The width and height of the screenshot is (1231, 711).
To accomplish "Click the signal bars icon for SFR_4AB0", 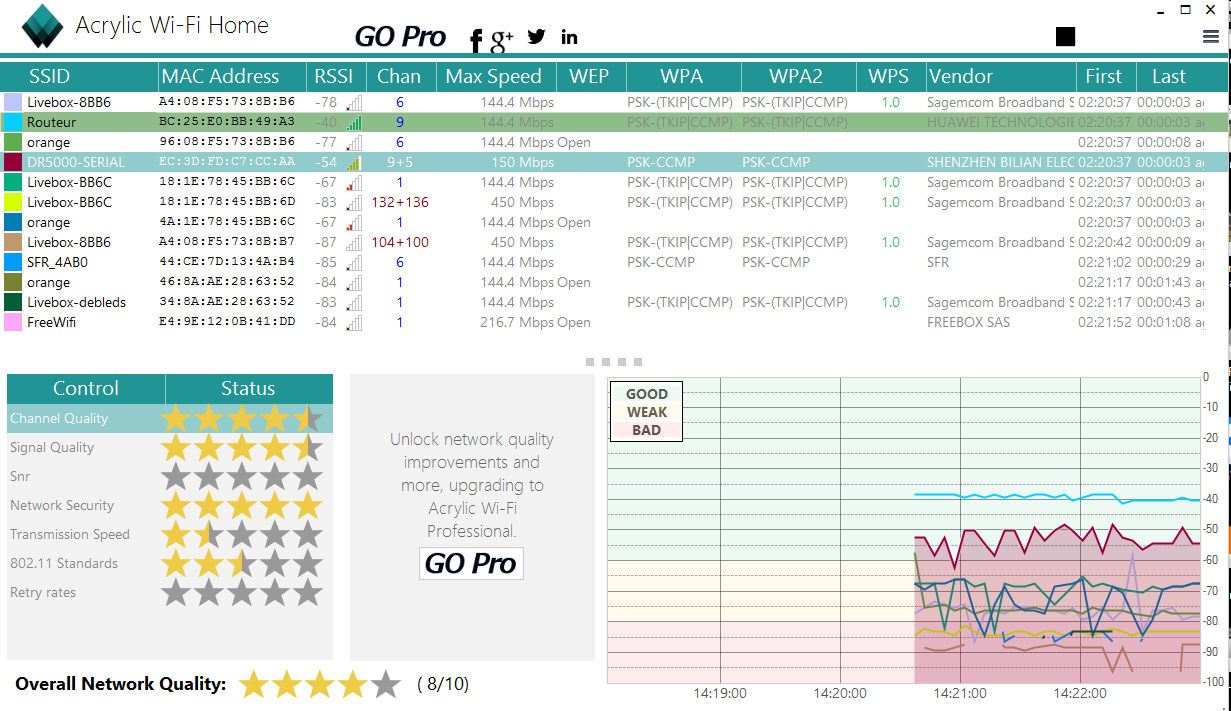I will (x=354, y=263).
